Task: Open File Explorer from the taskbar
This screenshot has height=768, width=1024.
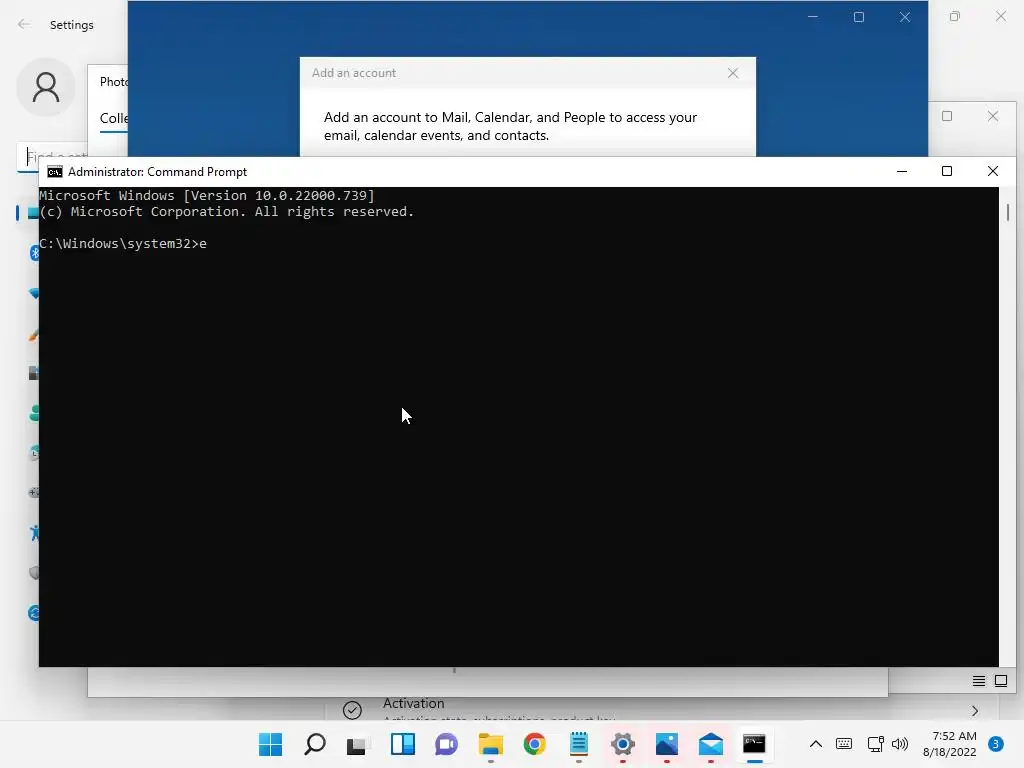Action: pos(490,744)
